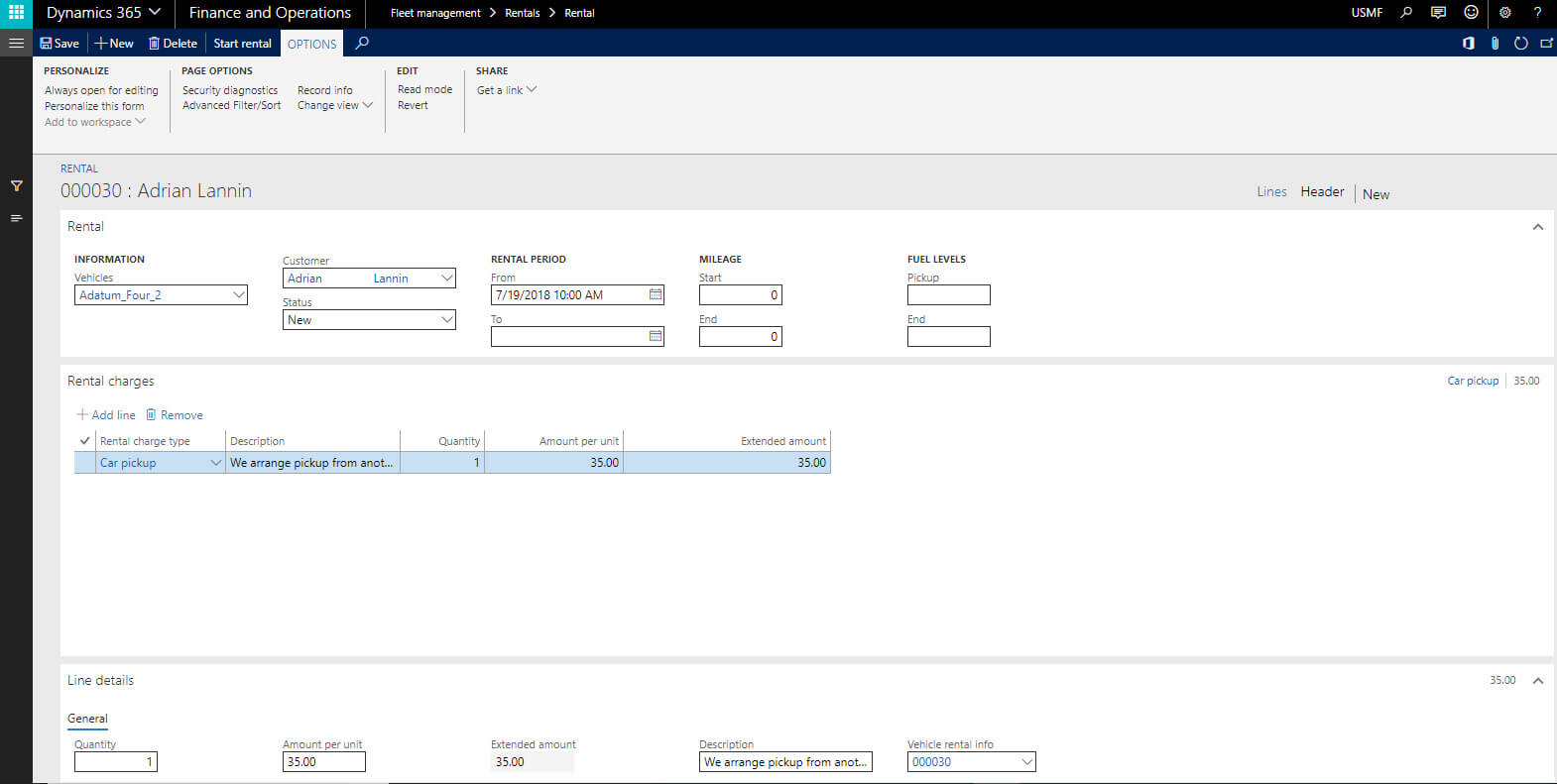Open the app launcher waffle icon
Image resolution: width=1557 pixels, height=784 pixels.
[x=16, y=13]
